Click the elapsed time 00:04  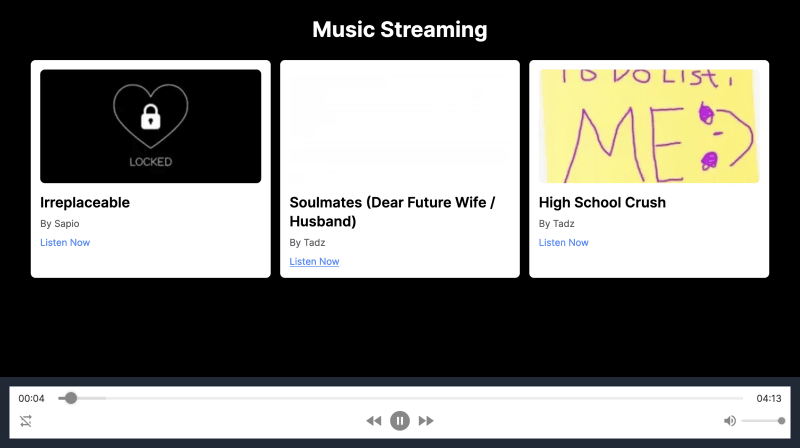tap(32, 398)
